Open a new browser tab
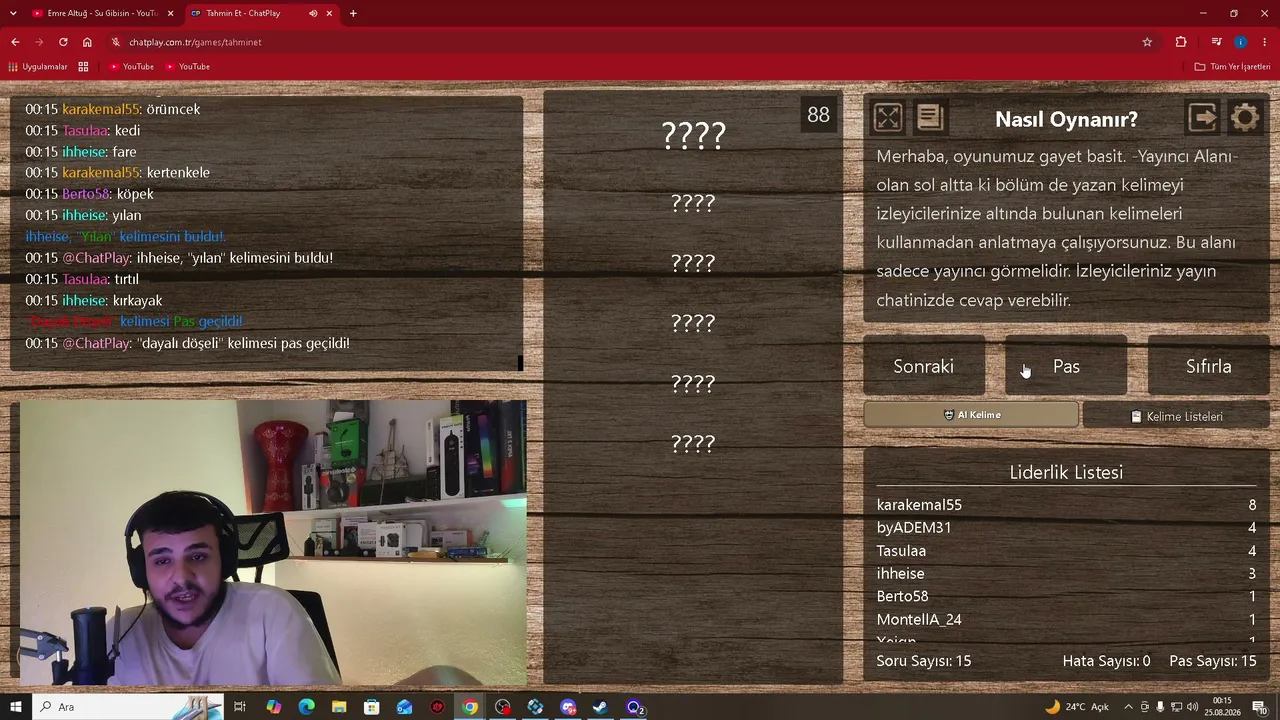The height and width of the screenshot is (720, 1280). click(x=353, y=13)
